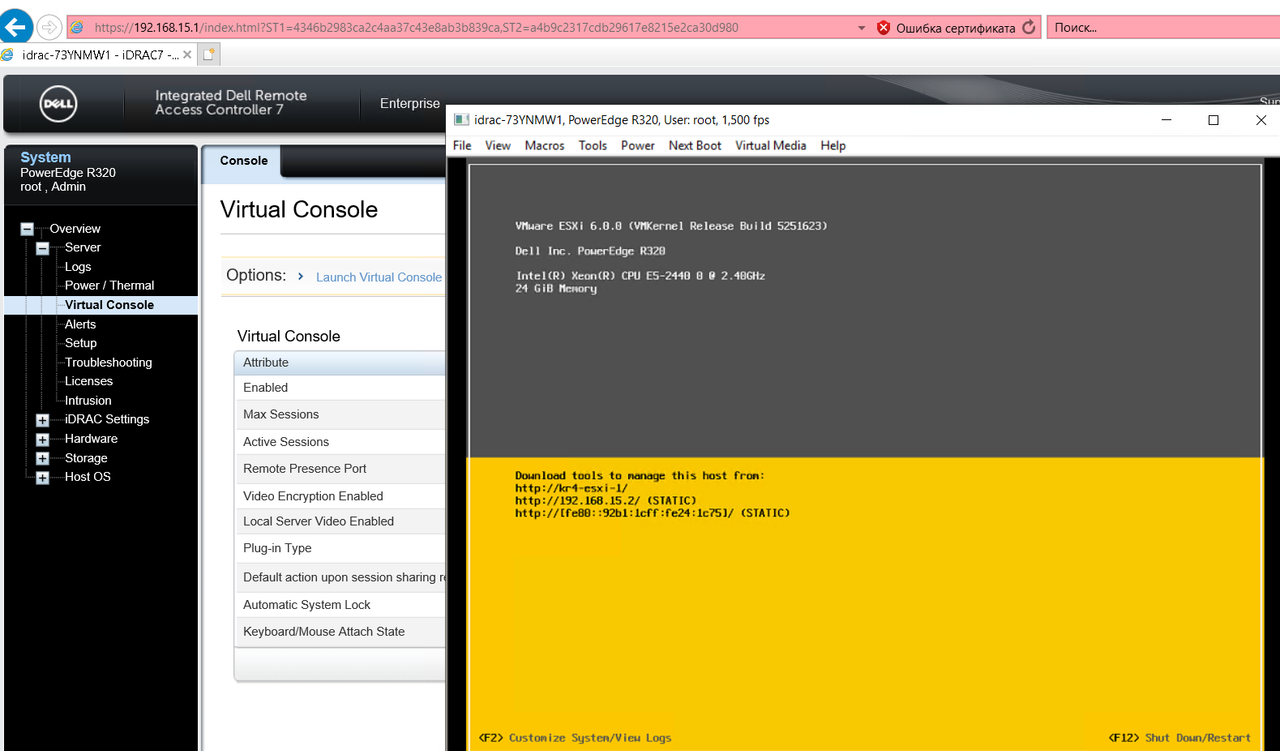The width and height of the screenshot is (1280, 751).
Task: Select iDRAC Settings tree item
Action: 107,419
